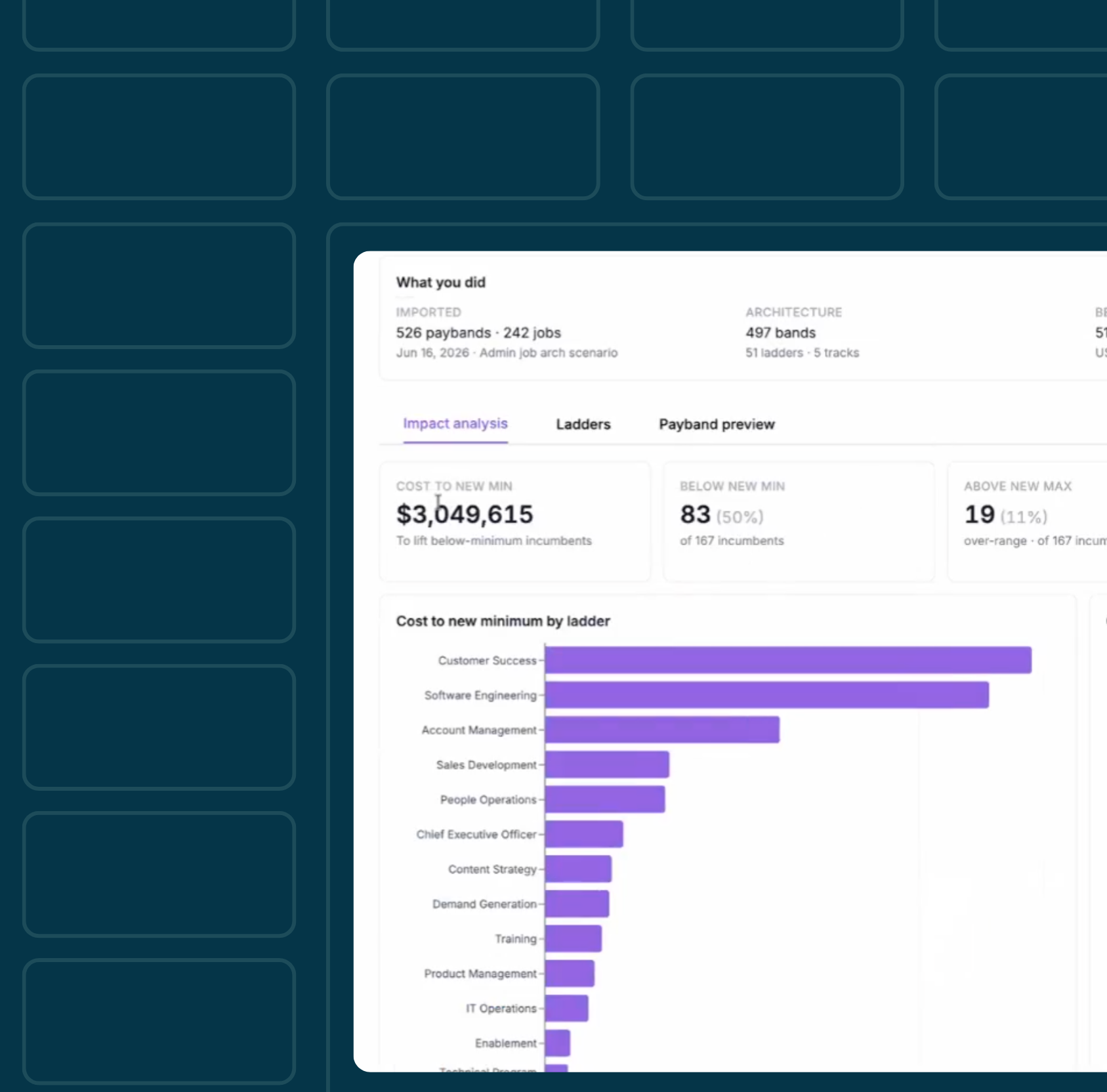Click the "Account Management" axis label
This screenshot has height=1092, width=1107.
[479, 730]
